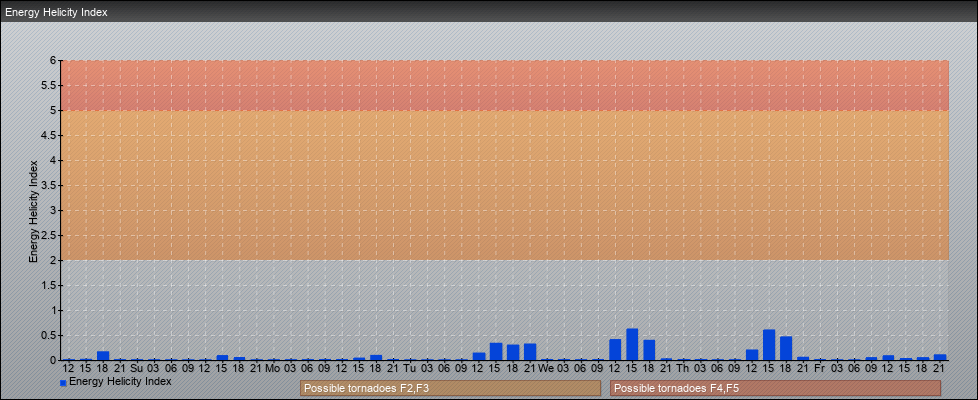Screen dimensions: 978x400
Task: Click the blue Energy Helicity Index legend square
Action: [63, 383]
